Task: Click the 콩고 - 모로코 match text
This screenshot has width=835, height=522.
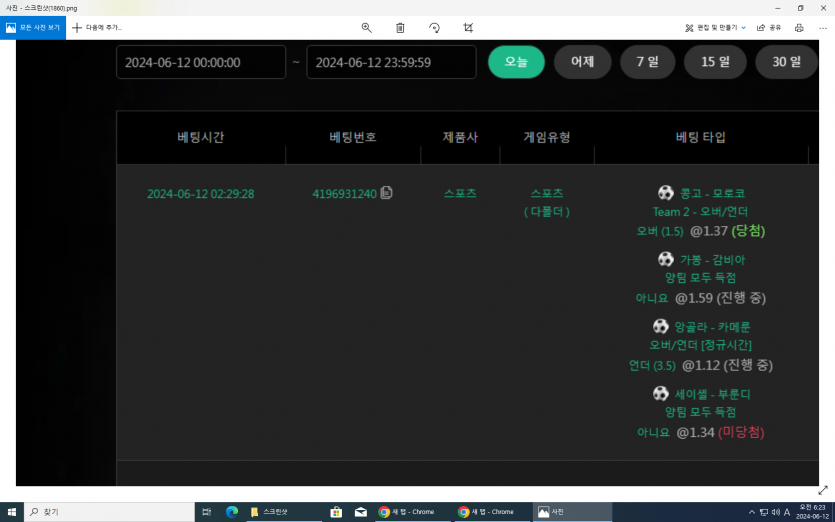Action: (x=713, y=193)
